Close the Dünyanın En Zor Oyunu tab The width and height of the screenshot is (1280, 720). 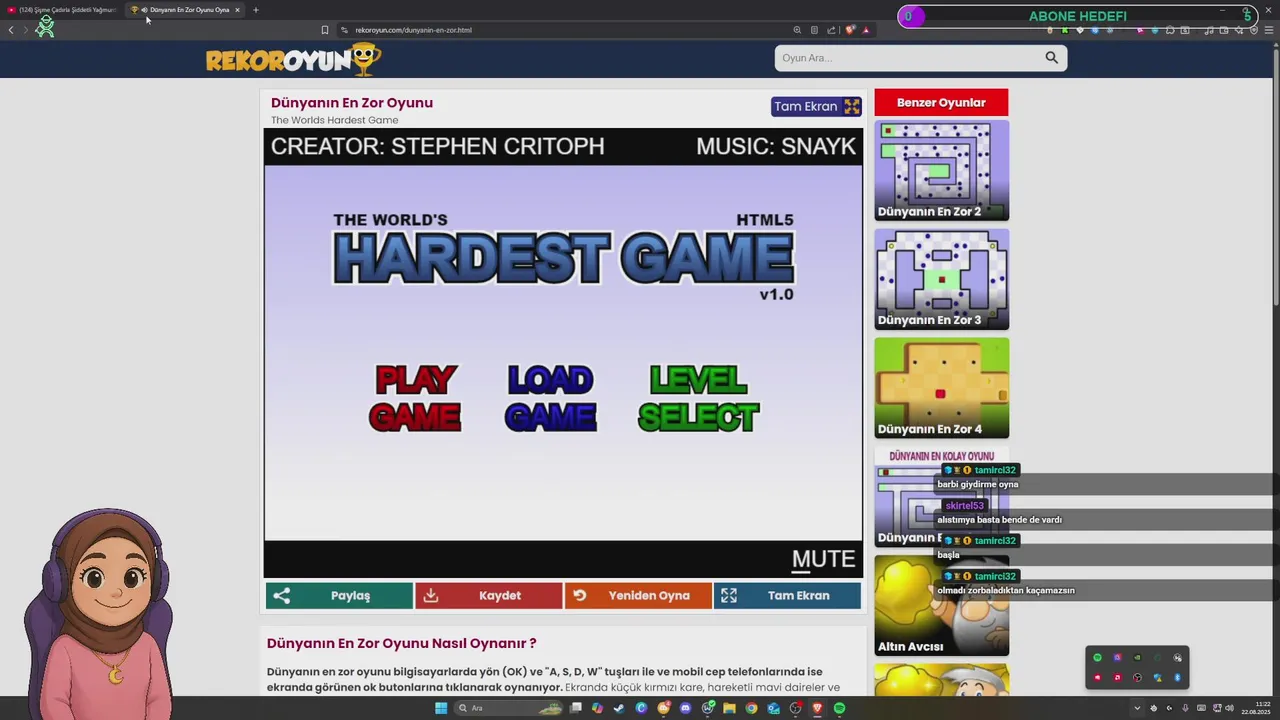click(237, 10)
